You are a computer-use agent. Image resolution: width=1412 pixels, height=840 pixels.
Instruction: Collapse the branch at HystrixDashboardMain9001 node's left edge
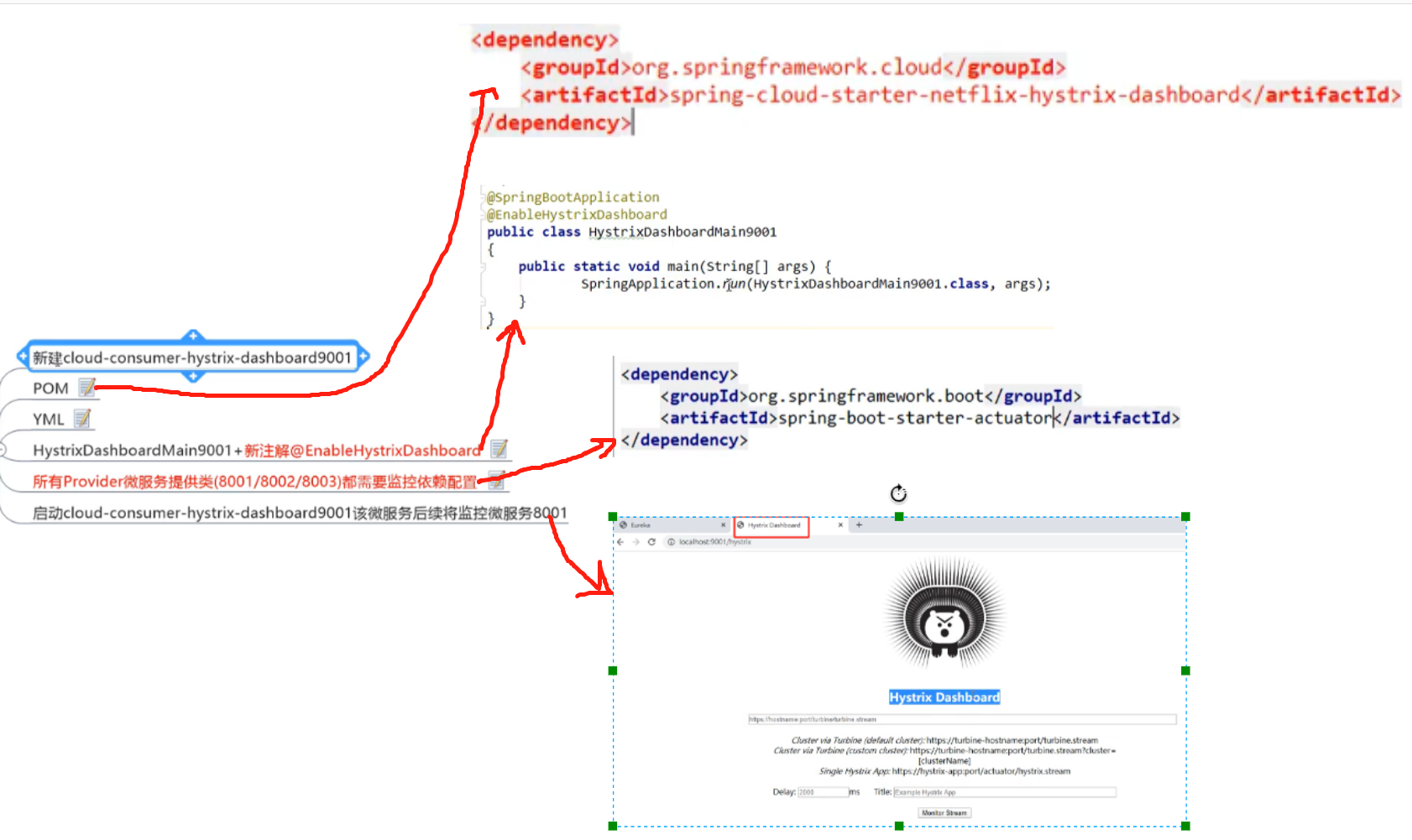(x=3, y=450)
